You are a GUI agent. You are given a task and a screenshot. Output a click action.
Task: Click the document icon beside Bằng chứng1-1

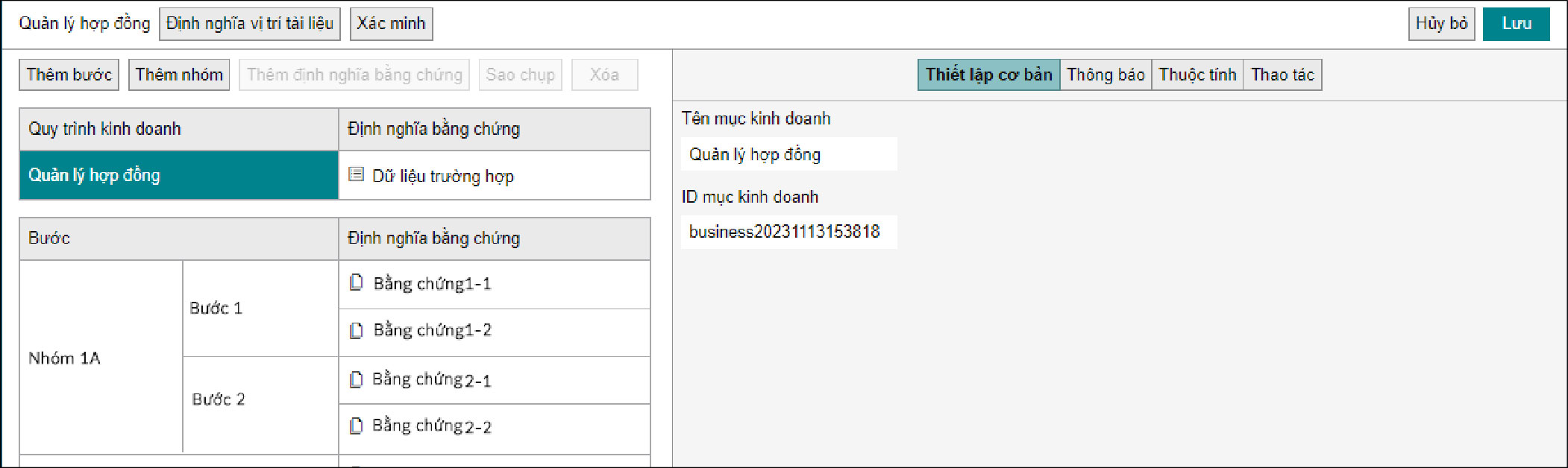[357, 282]
